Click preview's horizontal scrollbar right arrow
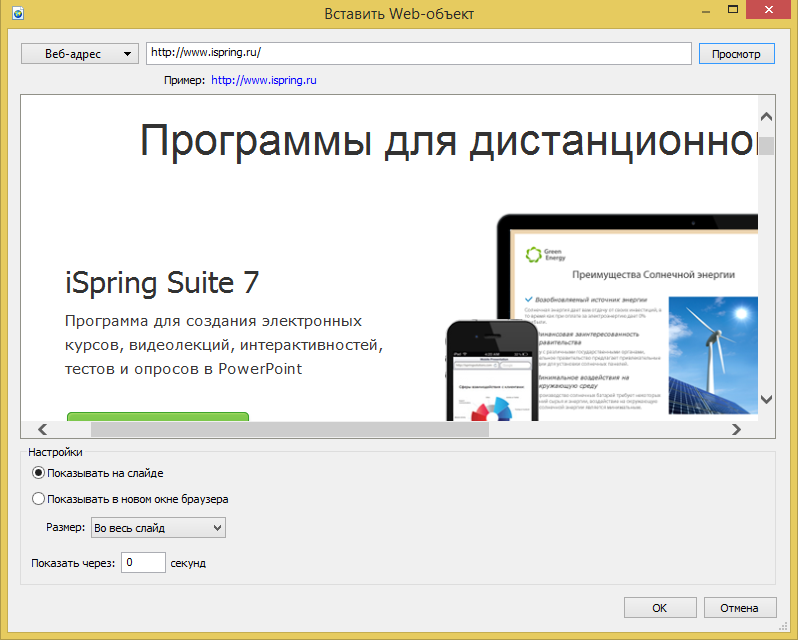798x640 pixels. (x=736, y=430)
